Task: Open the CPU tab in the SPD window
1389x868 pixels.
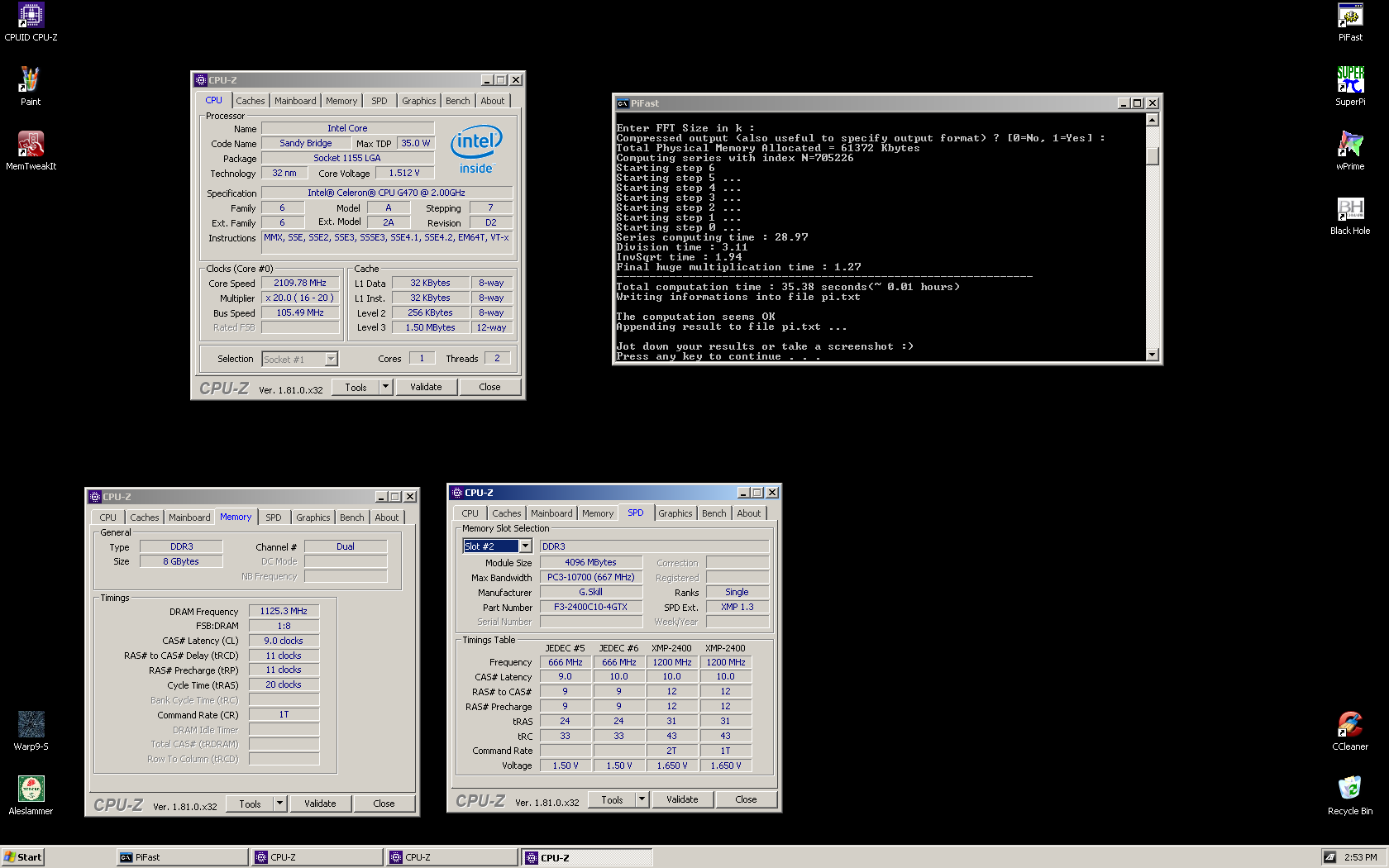Action: 470,513
